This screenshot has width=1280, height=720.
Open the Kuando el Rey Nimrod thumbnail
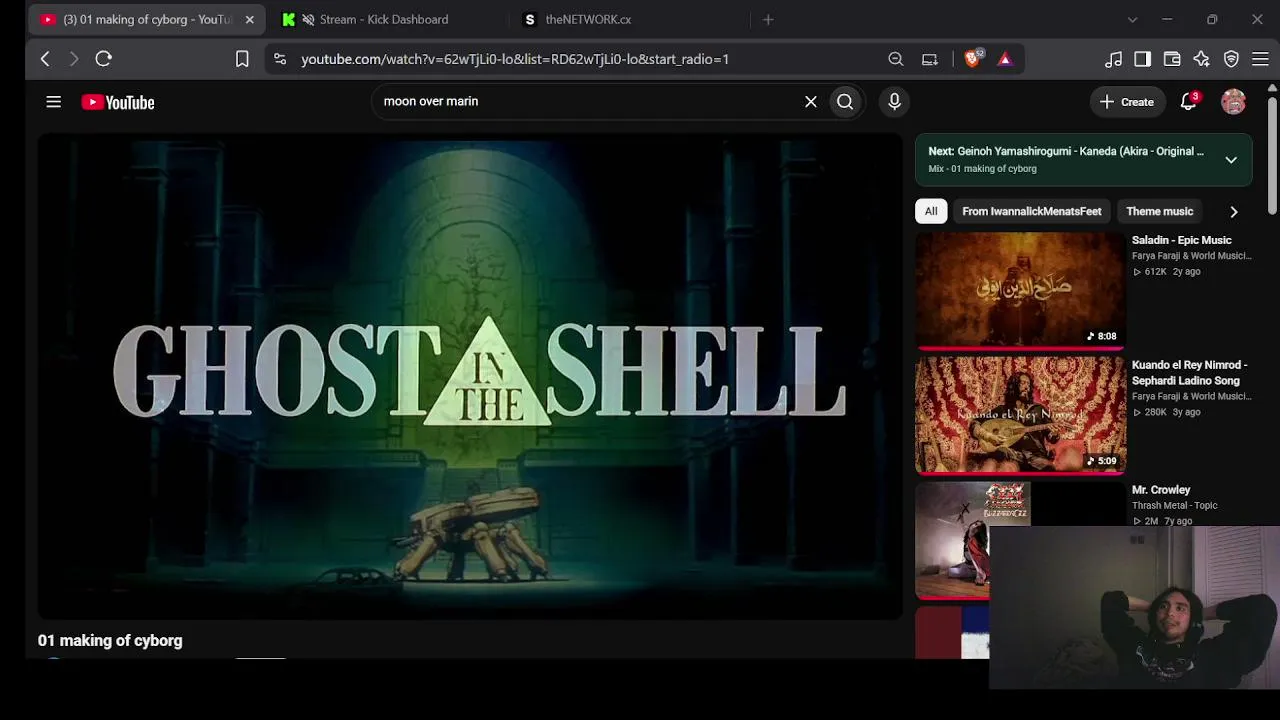click(x=1020, y=415)
